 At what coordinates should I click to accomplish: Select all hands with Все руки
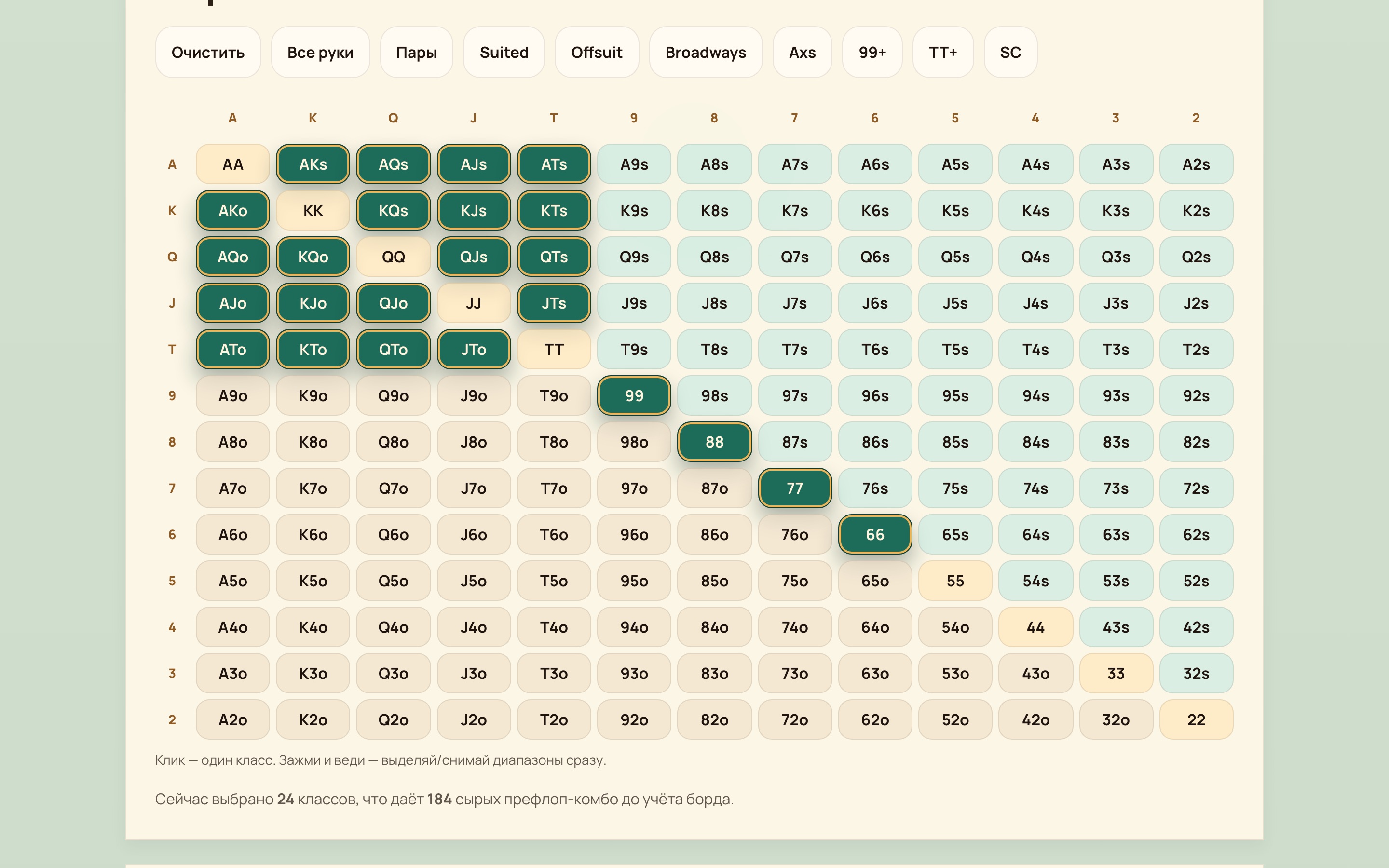320,52
